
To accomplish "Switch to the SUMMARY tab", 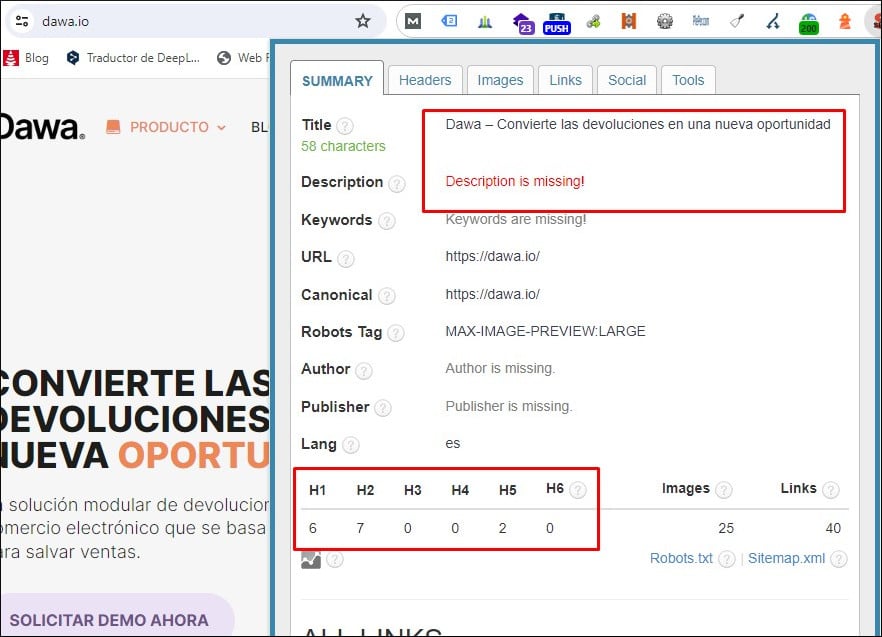I will point(337,80).
